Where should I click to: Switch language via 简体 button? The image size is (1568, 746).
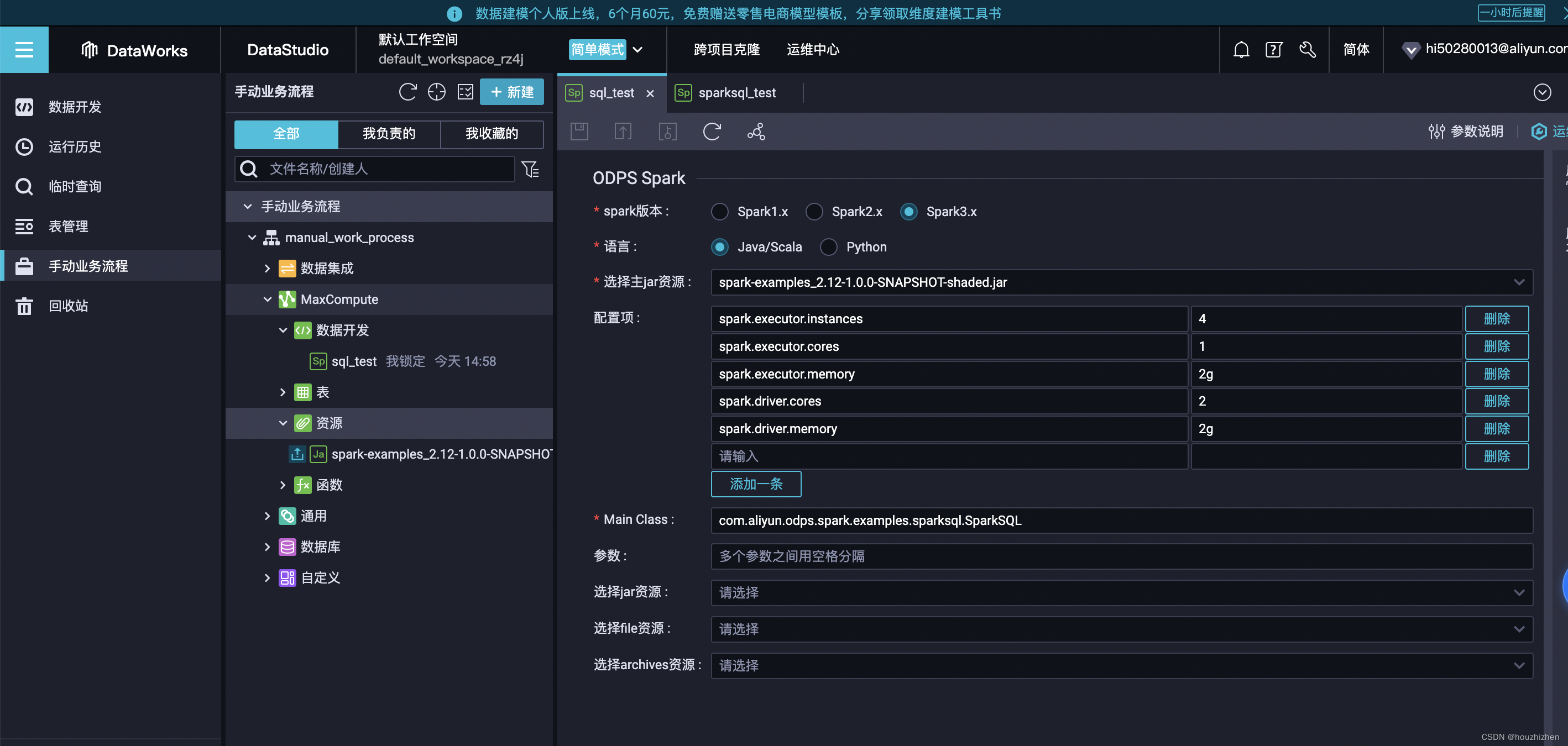click(1356, 49)
